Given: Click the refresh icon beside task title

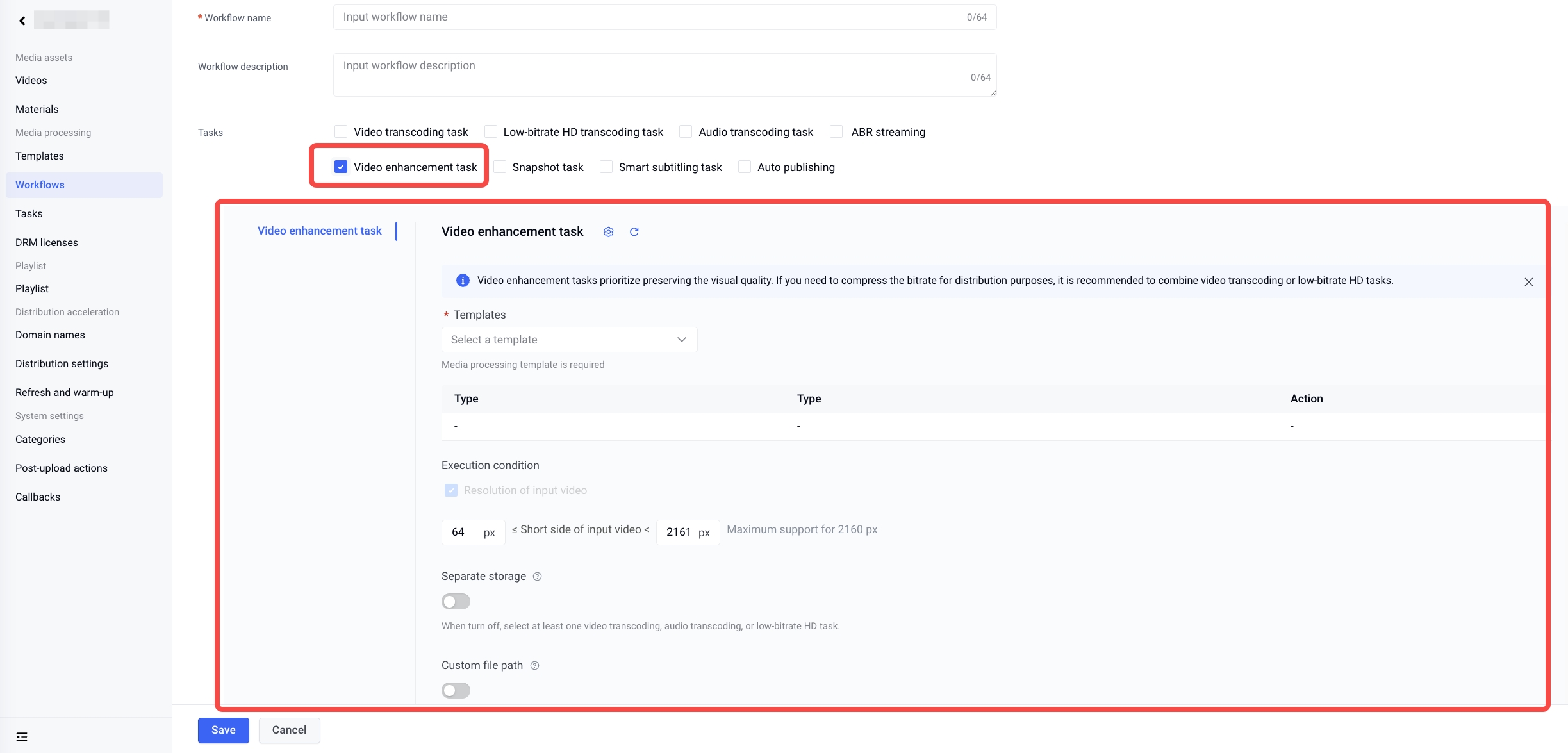Looking at the screenshot, I should 634,232.
